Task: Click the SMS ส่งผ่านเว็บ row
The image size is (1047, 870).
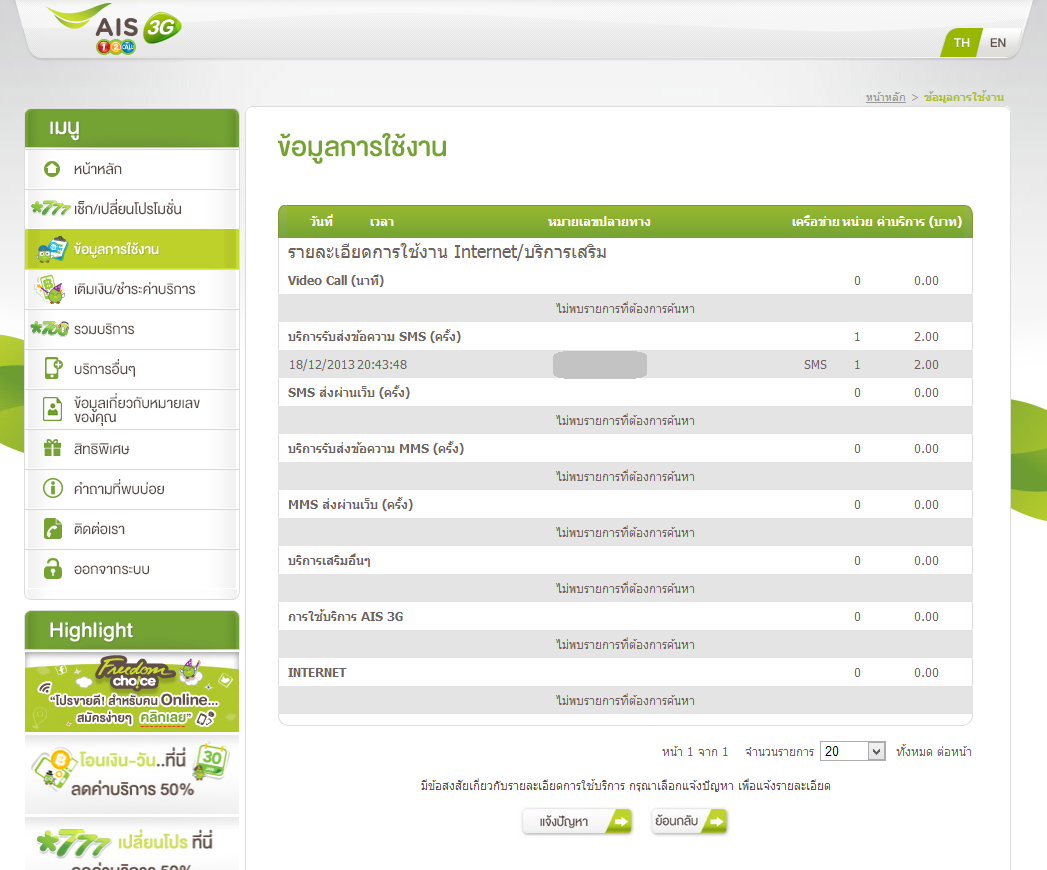Action: coord(625,393)
